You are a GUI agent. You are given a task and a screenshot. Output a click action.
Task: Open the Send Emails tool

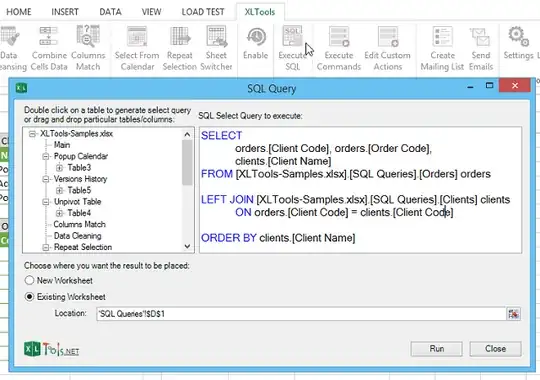coord(481,48)
